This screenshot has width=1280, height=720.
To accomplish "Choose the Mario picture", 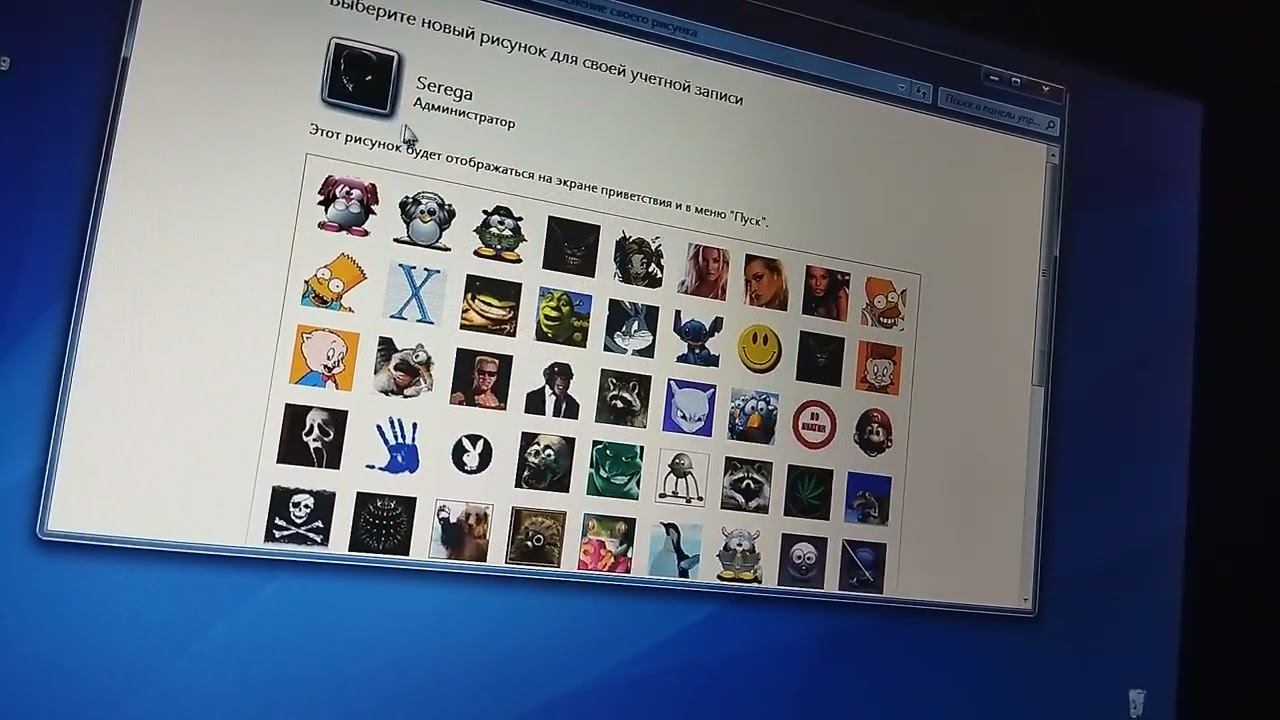I will point(873,432).
